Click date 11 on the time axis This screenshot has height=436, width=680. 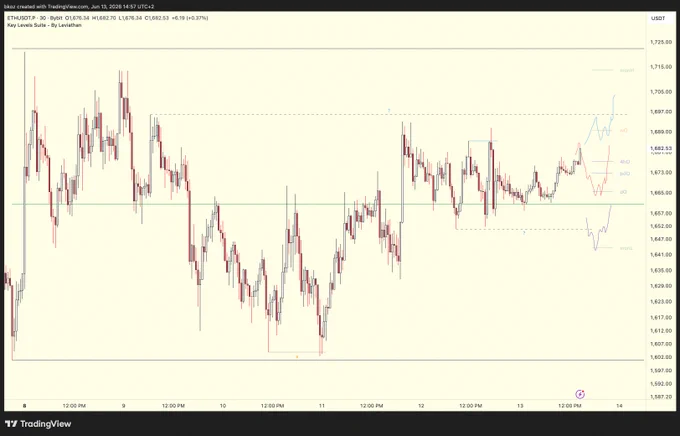click(x=322, y=406)
